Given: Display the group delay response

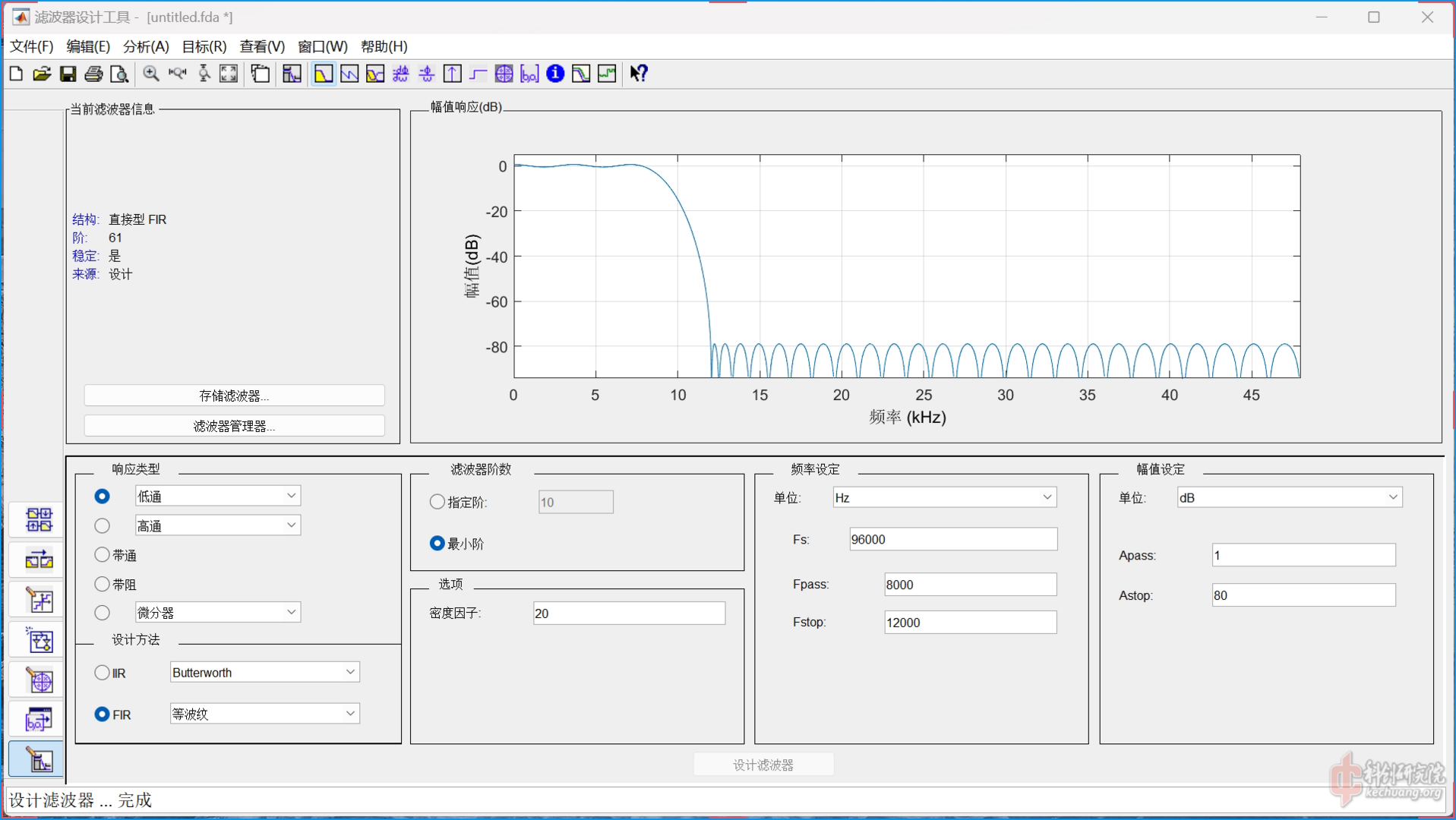Looking at the screenshot, I should (400, 74).
